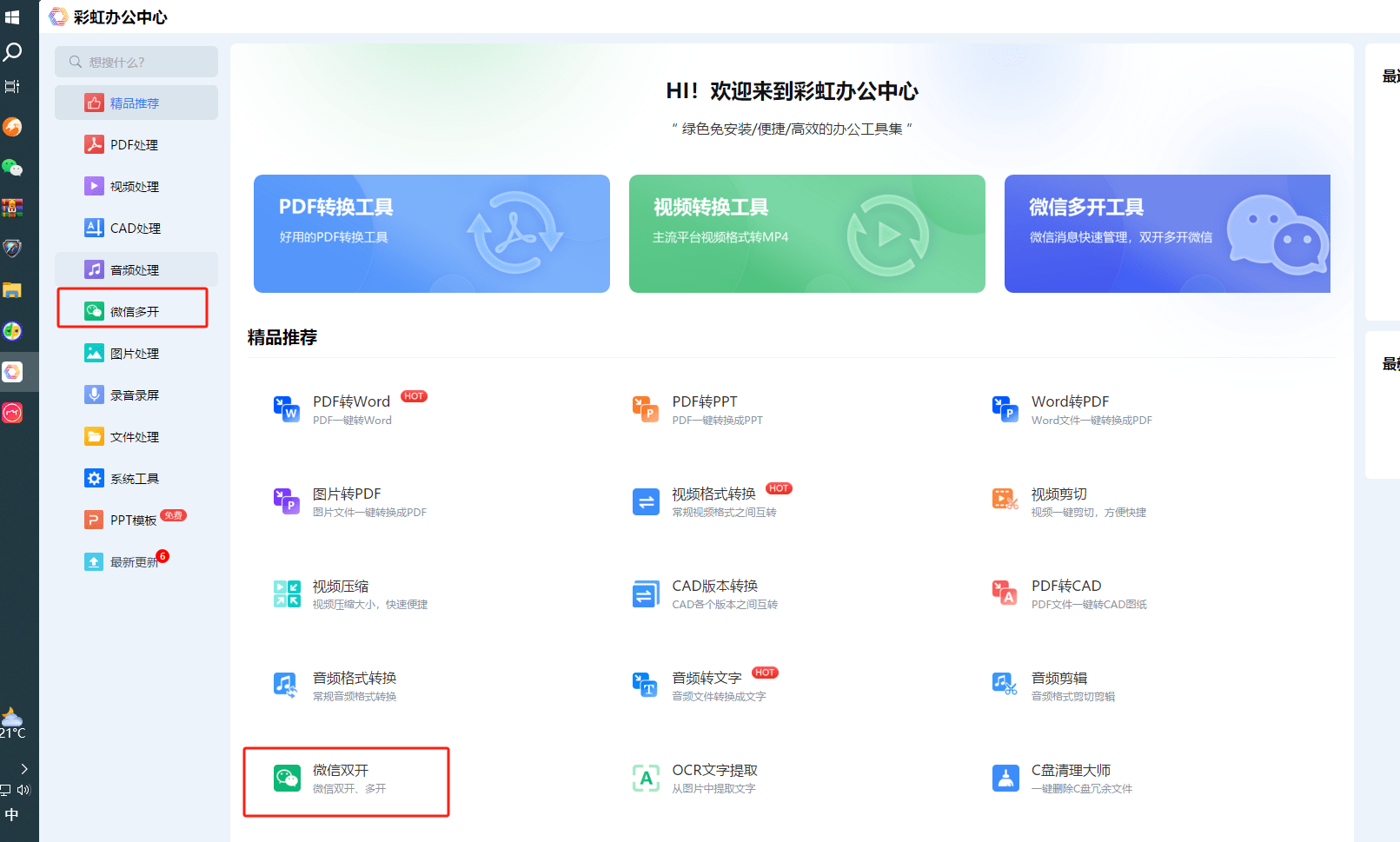
Task: Click the 音频转文字 title text
Action: [x=707, y=678]
